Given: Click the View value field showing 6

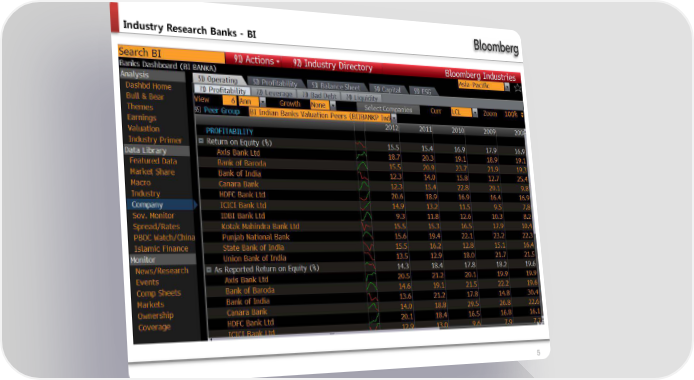Looking at the screenshot, I should pos(230,100).
